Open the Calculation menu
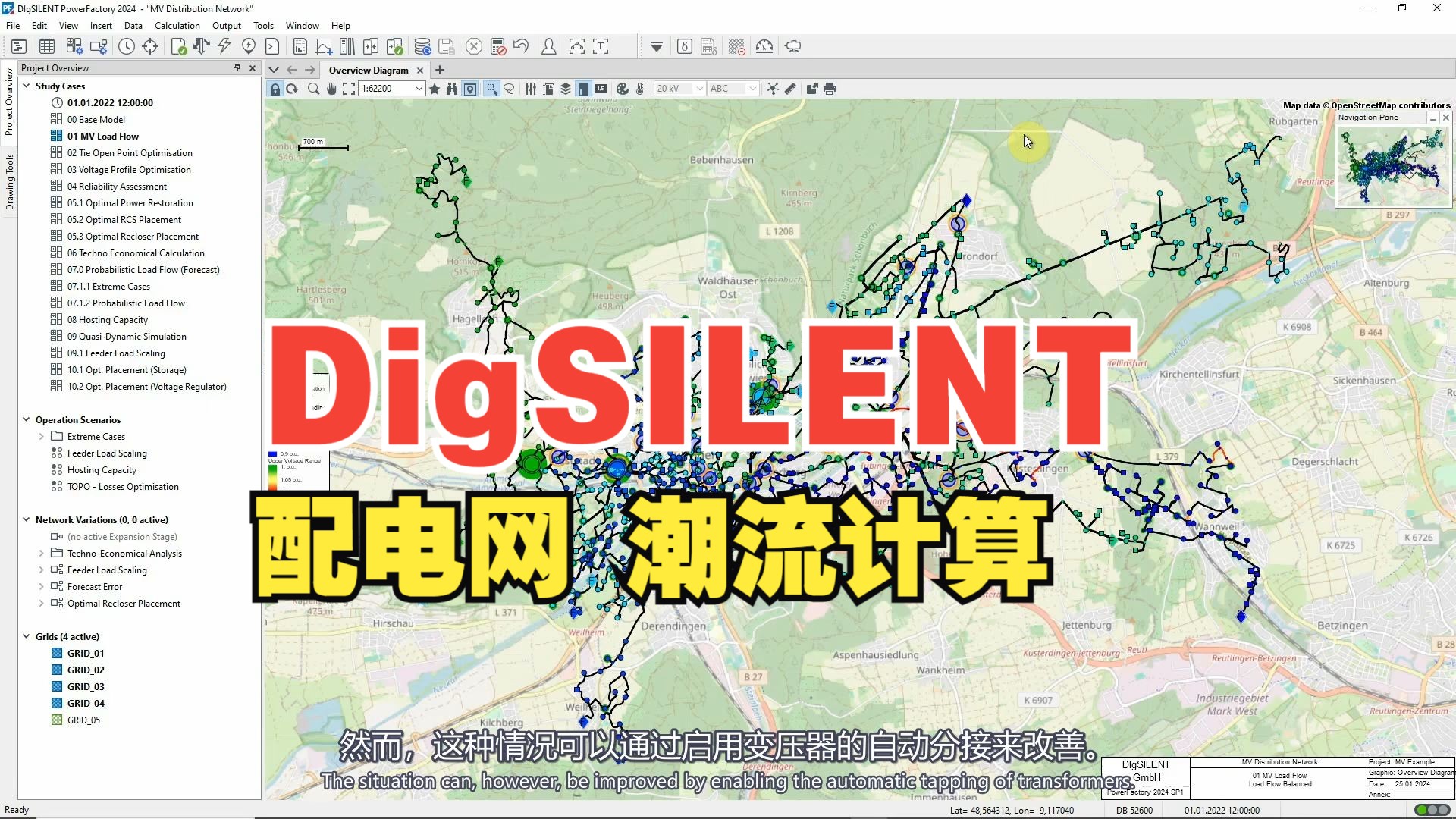Screen dimensions: 1456x819 coord(177,25)
